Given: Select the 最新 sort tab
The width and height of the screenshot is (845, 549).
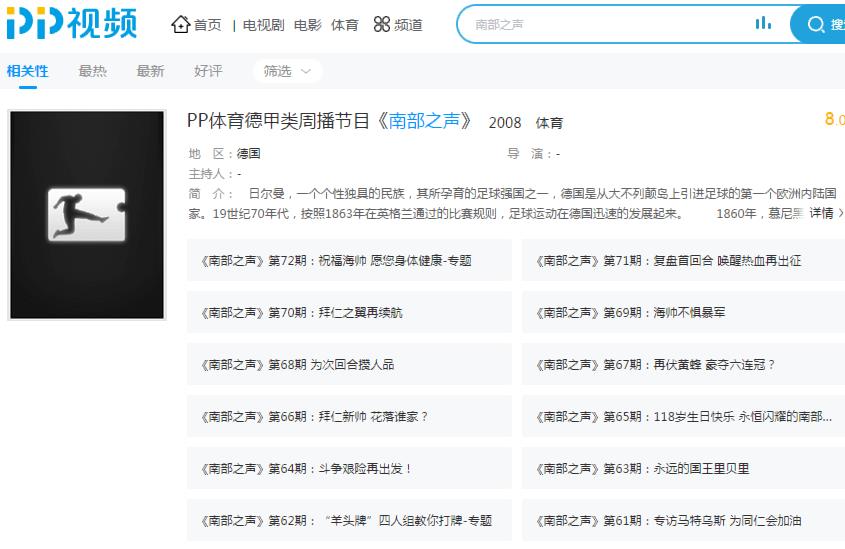Looking at the screenshot, I should 150,71.
